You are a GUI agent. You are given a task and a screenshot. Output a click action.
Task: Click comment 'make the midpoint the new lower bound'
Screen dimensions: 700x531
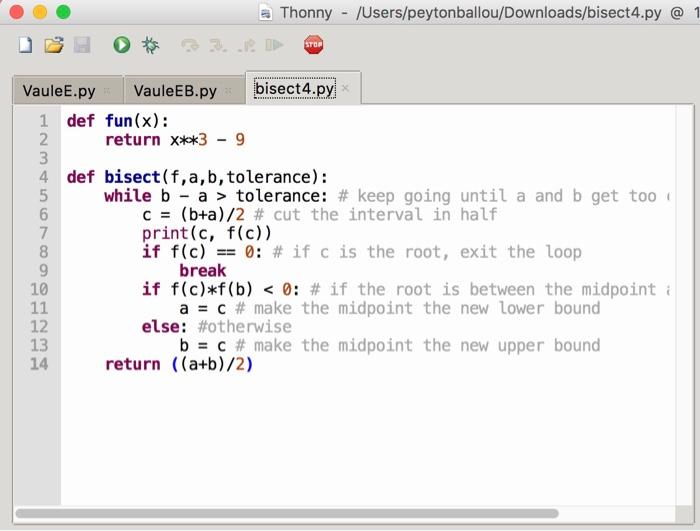point(427,308)
